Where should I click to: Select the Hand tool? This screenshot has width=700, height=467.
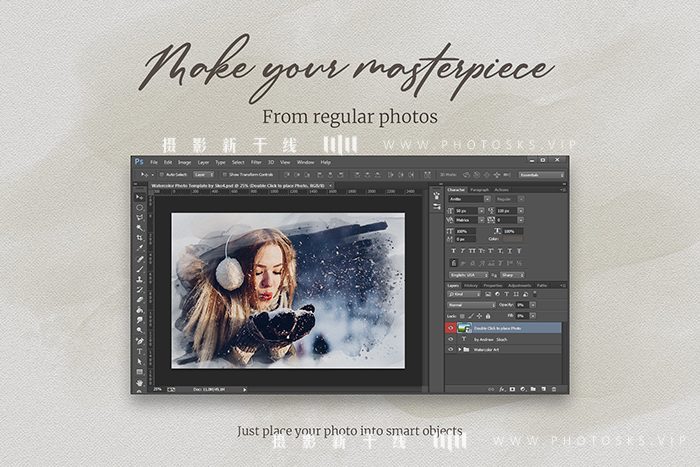[140, 383]
